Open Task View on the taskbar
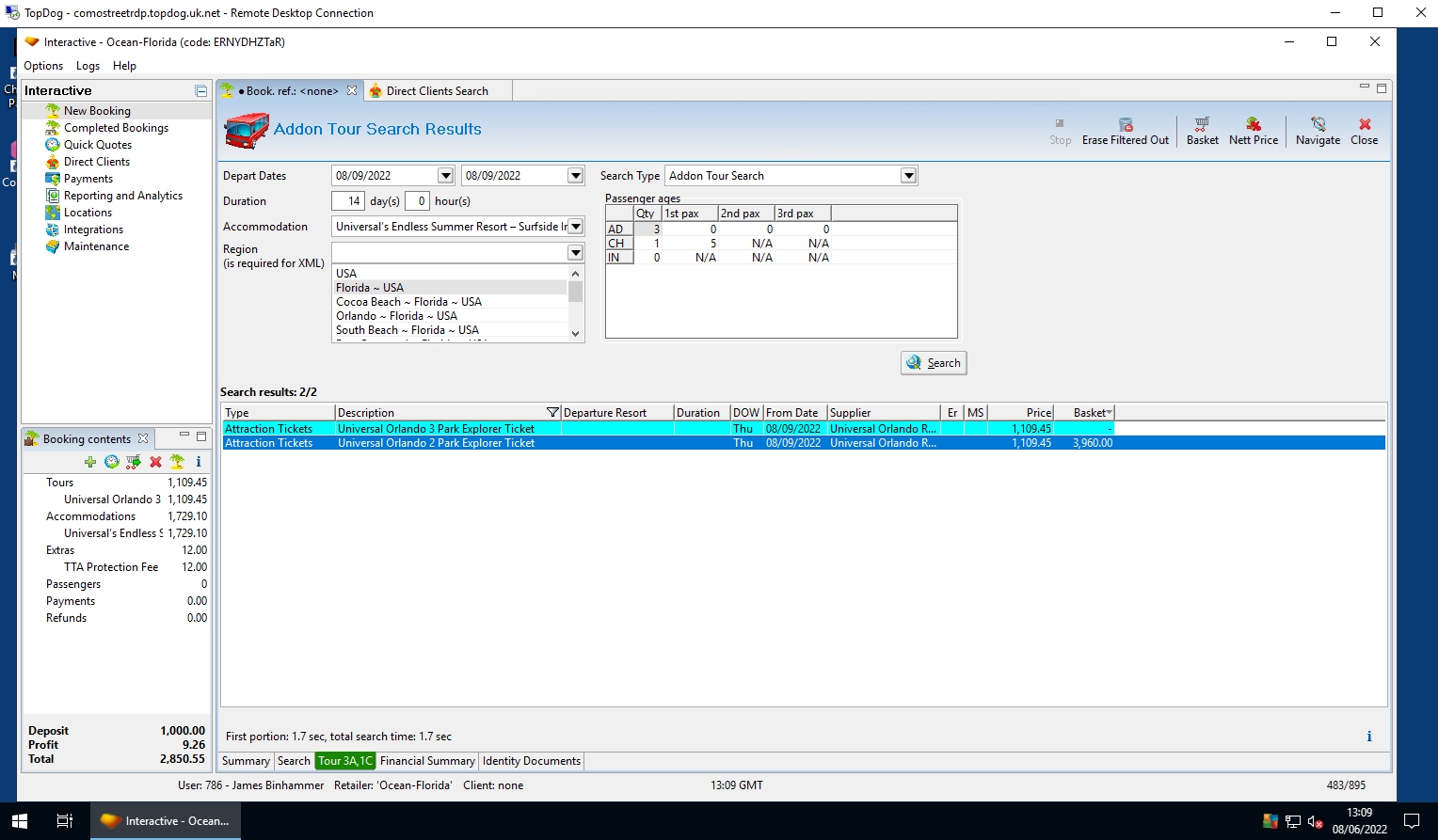The image size is (1438, 840). [64, 821]
